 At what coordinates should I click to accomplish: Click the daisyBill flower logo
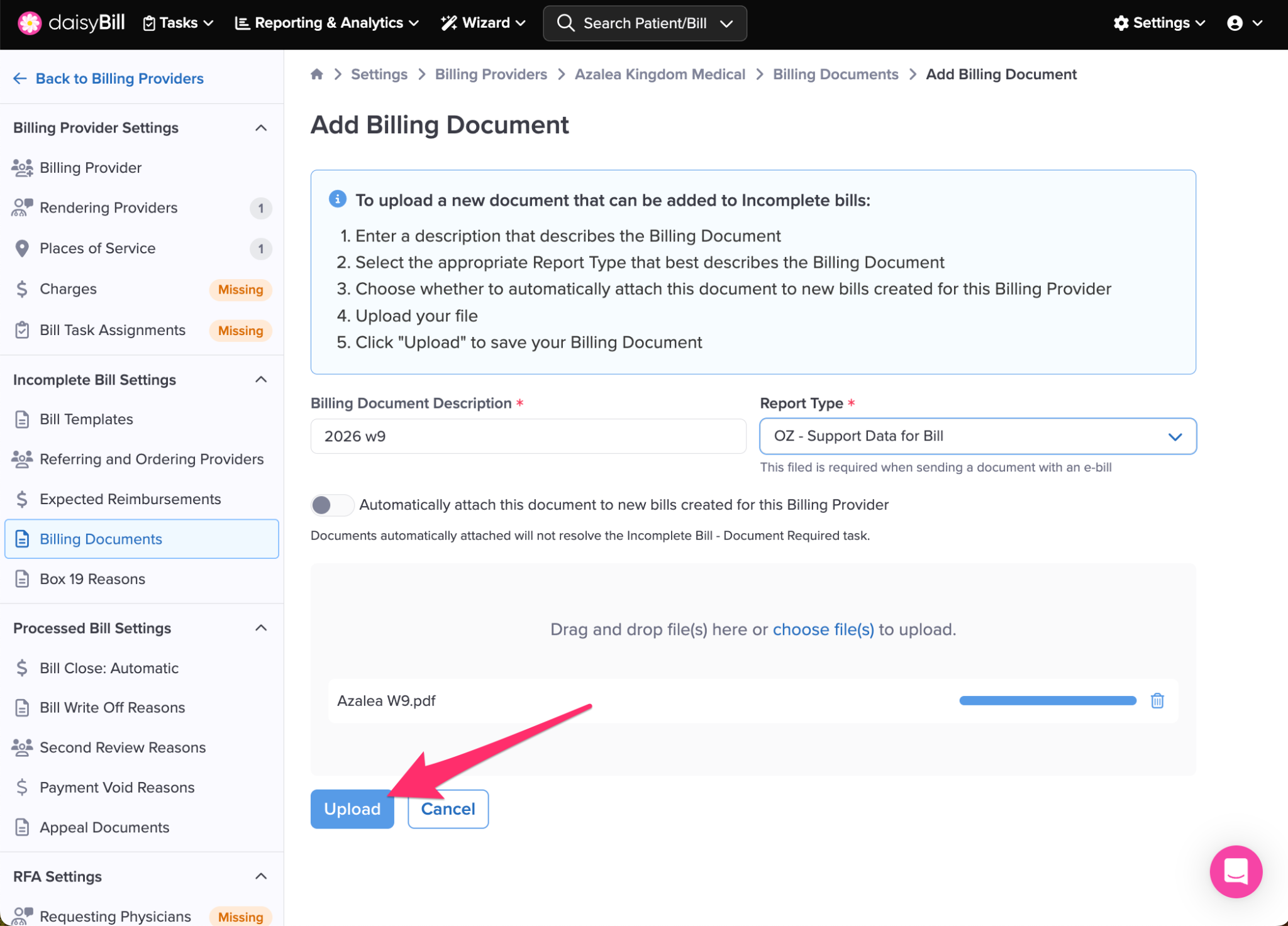29,23
